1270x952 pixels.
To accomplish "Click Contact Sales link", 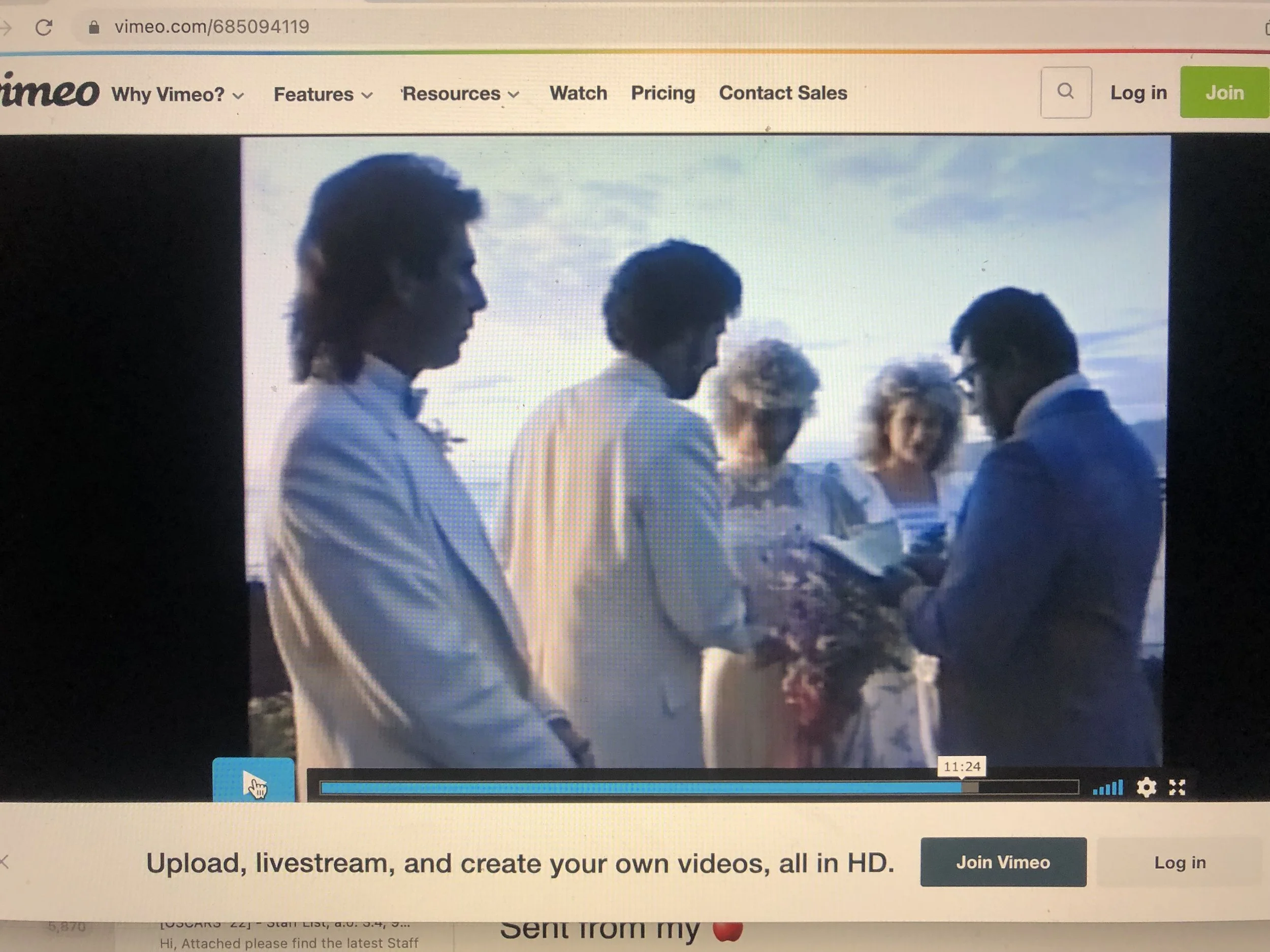I will [782, 93].
